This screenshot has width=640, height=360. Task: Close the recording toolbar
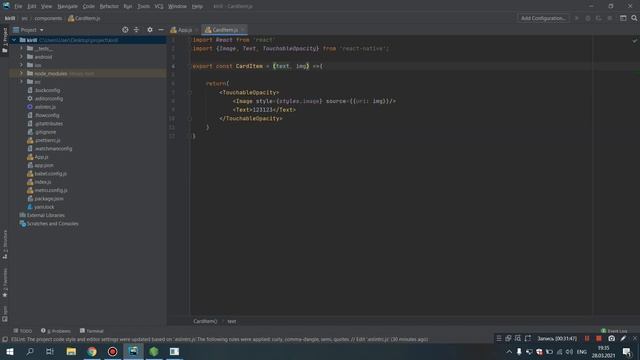(635, 338)
